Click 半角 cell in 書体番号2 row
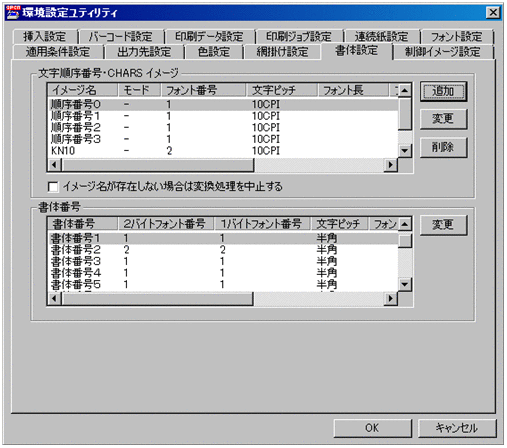507x448 pixels. pos(327,250)
